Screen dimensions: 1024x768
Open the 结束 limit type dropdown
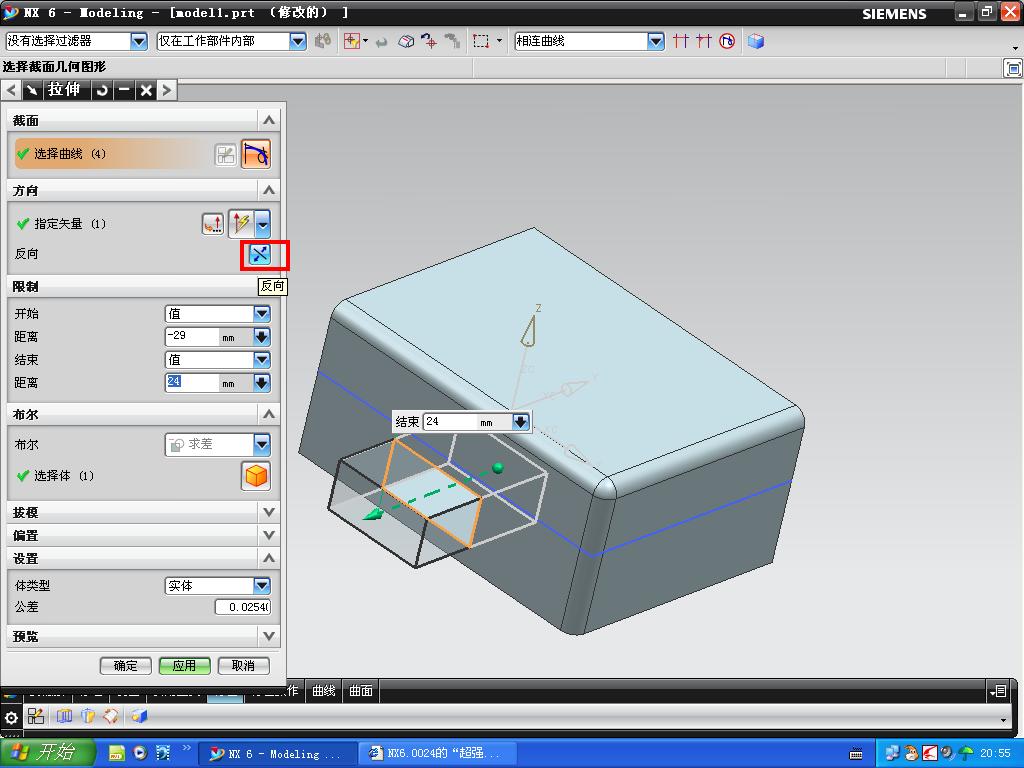point(262,360)
